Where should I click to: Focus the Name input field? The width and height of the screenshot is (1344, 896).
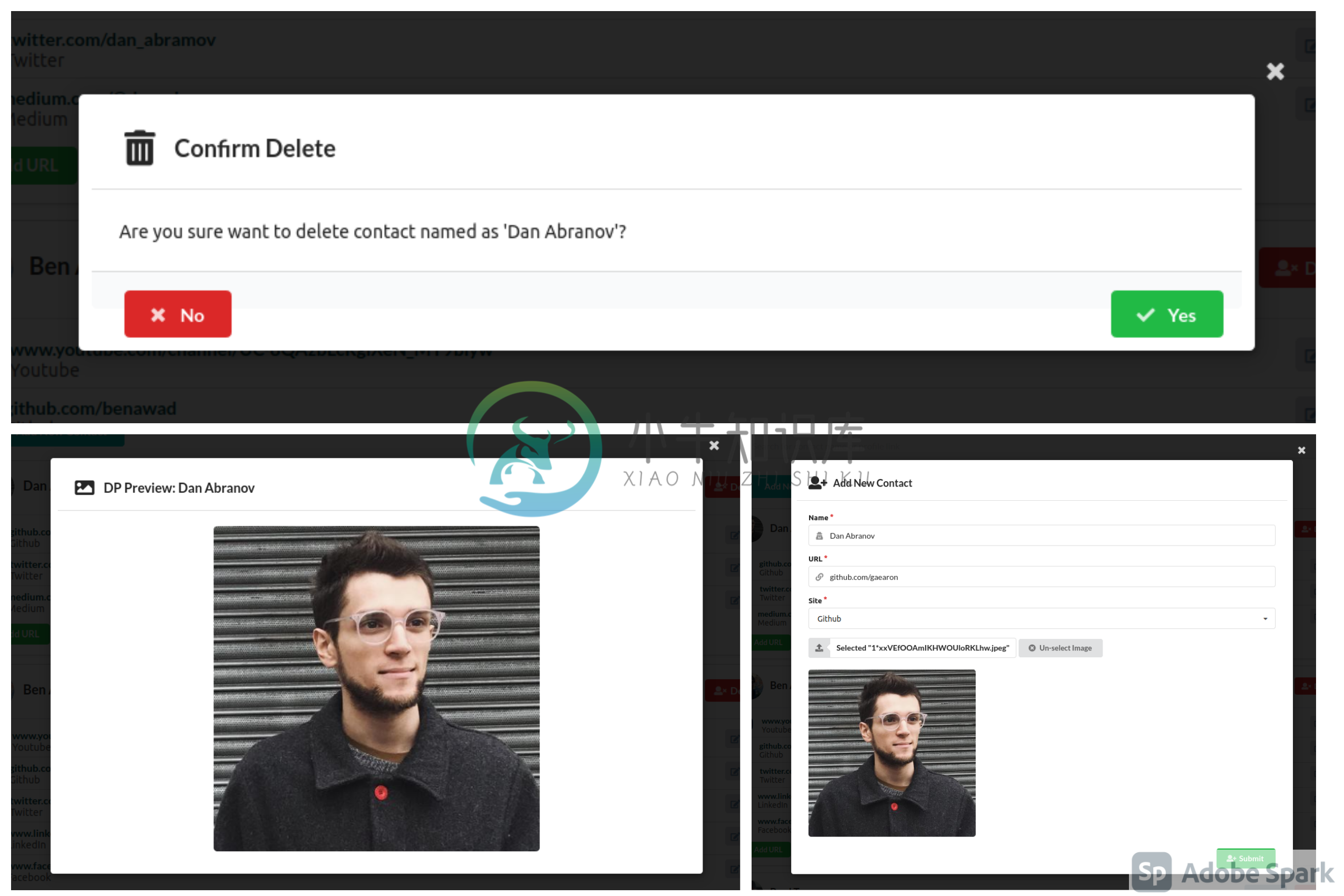[x=1041, y=535]
